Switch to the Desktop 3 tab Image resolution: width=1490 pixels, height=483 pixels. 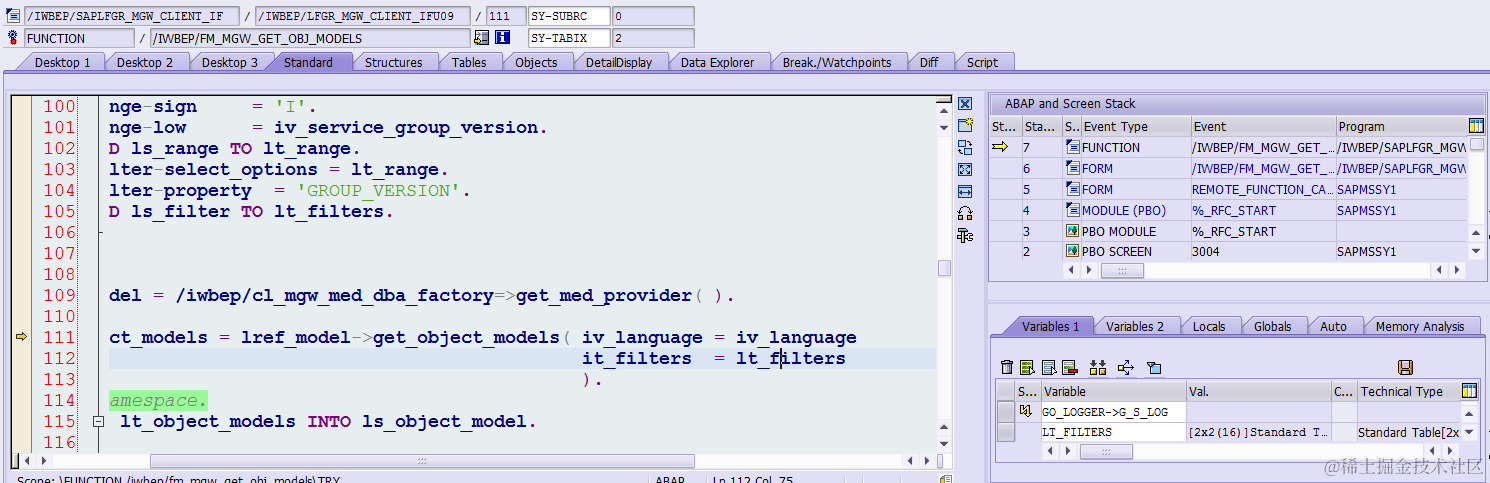tap(230, 62)
